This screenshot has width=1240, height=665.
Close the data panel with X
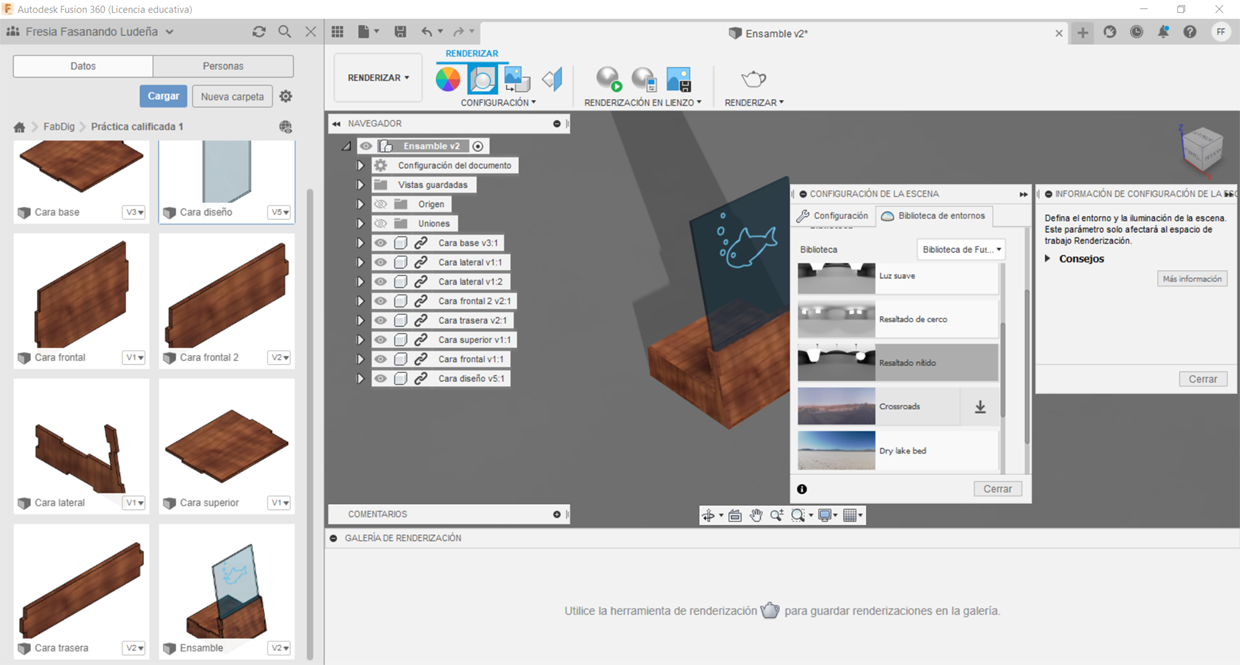311,32
